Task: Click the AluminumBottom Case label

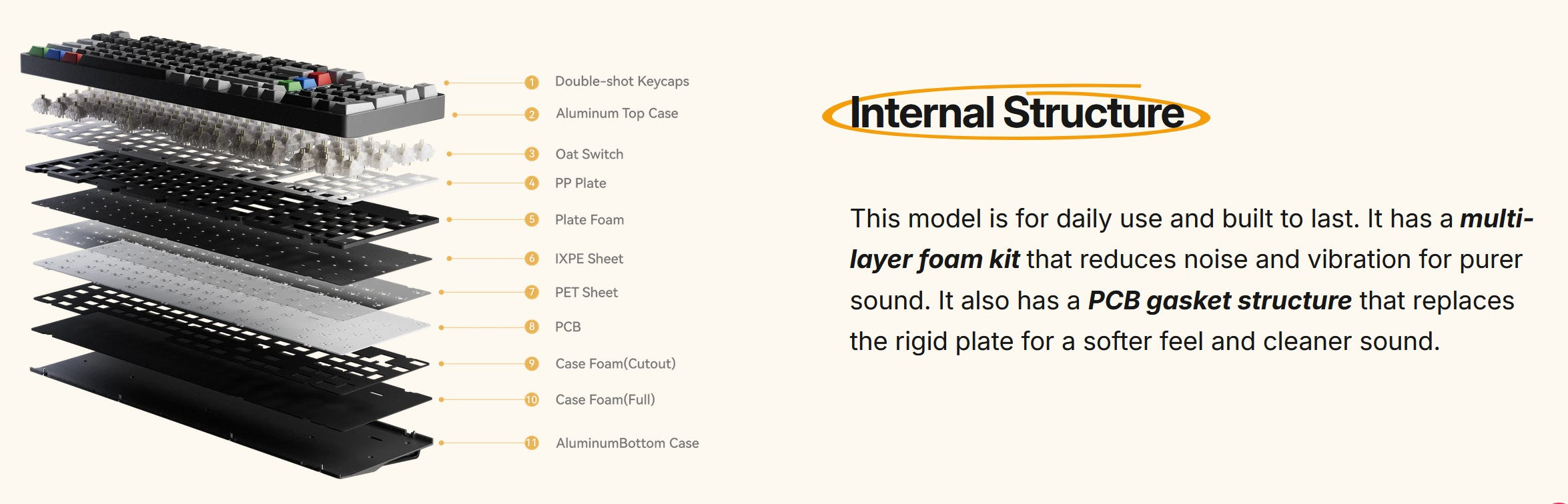Action: (627, 443)
